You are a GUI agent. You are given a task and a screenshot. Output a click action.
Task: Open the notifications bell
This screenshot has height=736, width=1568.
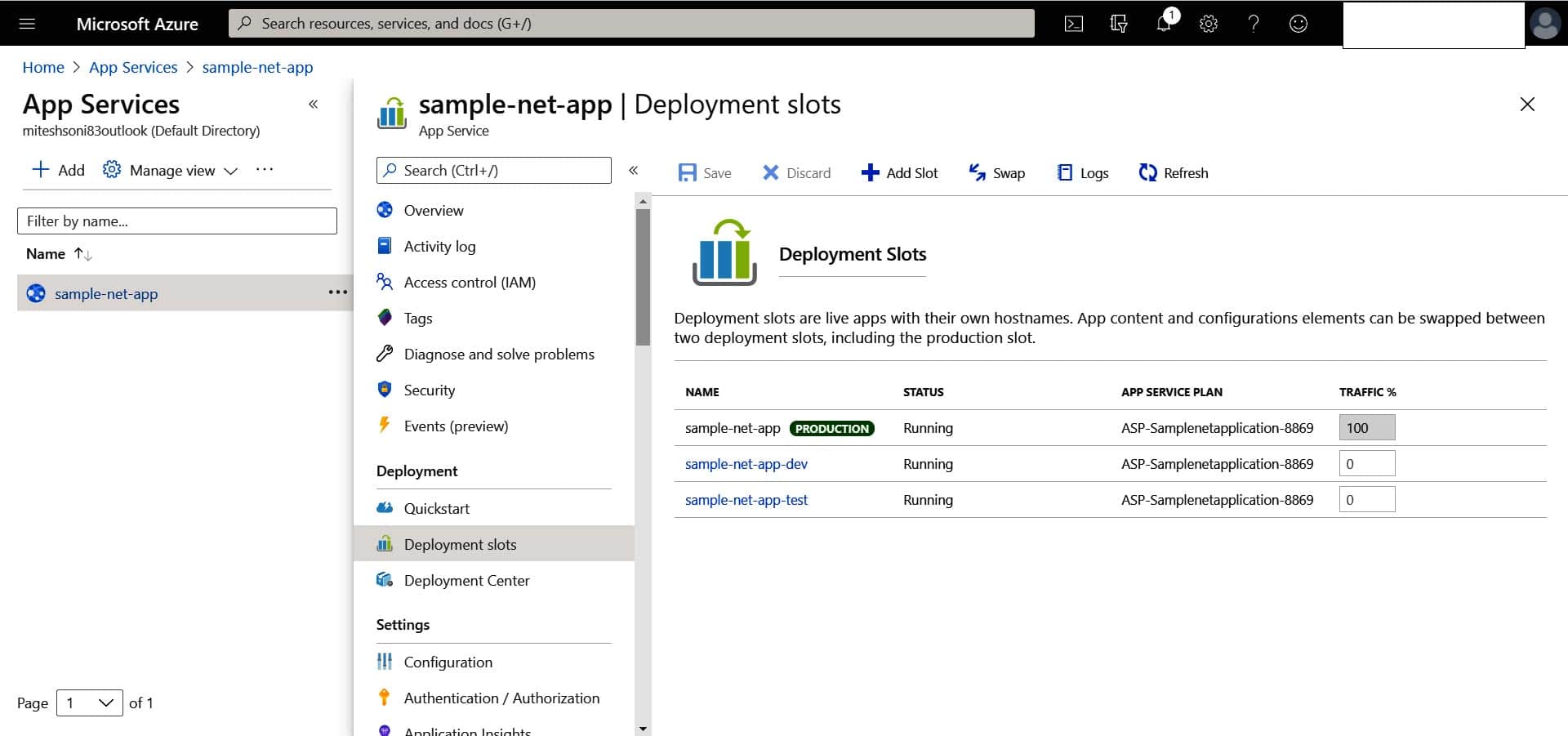pos(1164,24)
